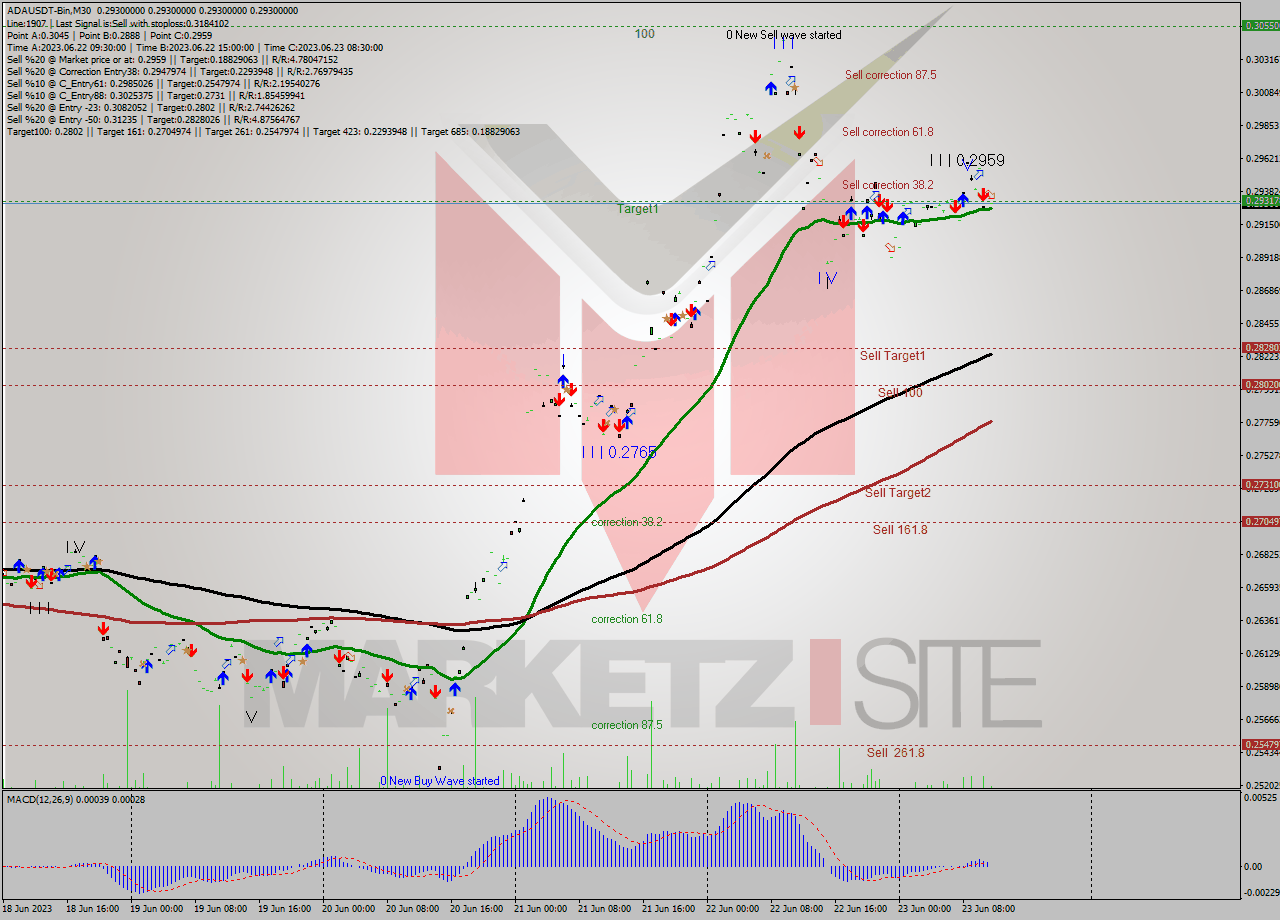This screenshot has height=920, width=1280.
Task: Click the green 0.29317 current price tag
Action: (x=1260, y=201)
